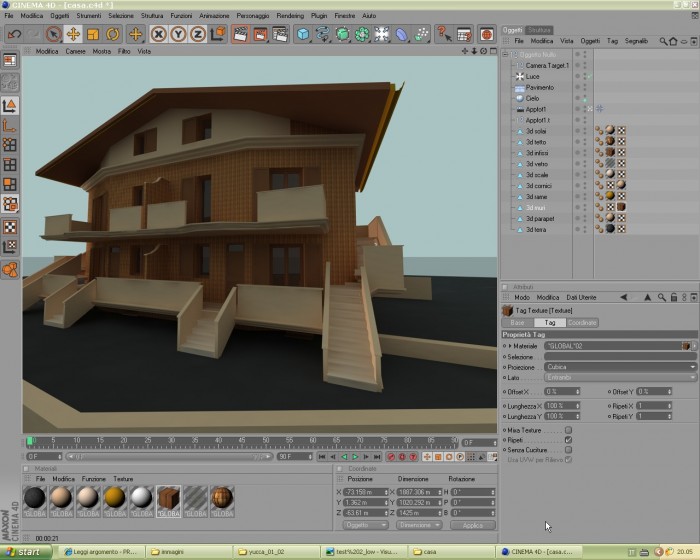
Task: Add a HyperNURBS generator icon
Action: point(342,34)
